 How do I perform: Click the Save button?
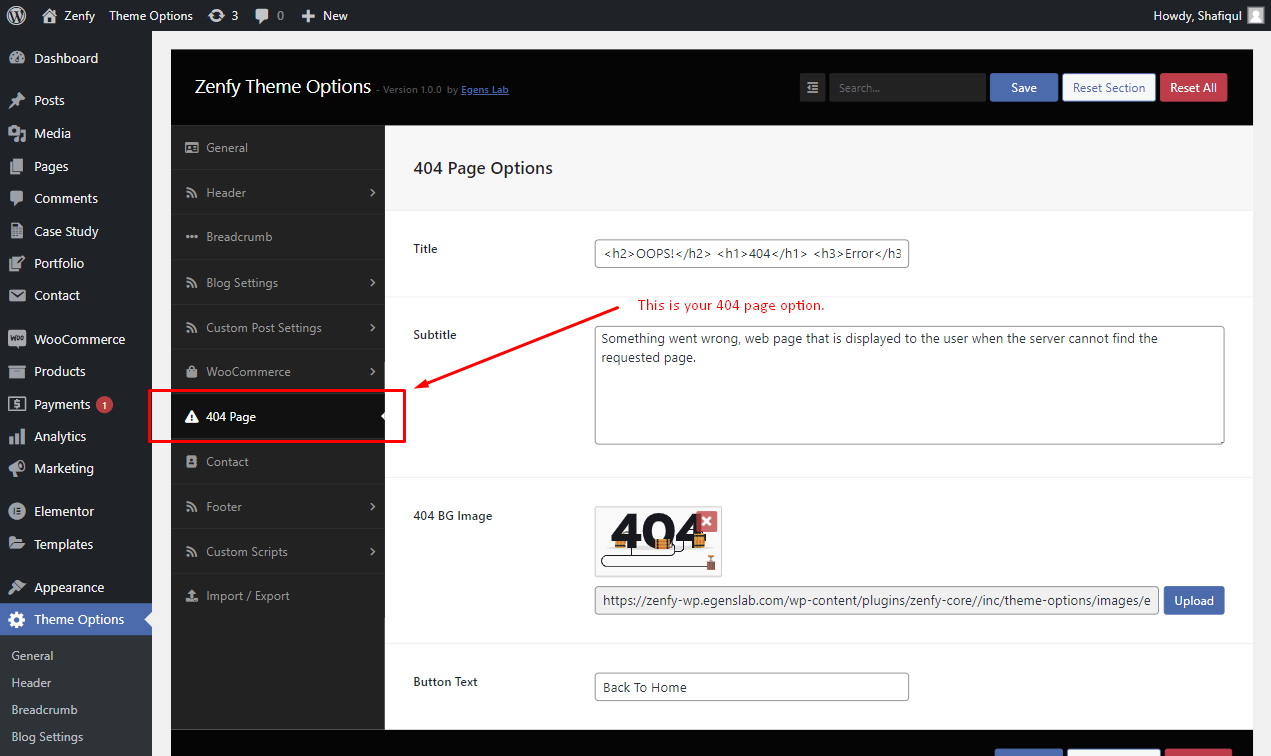(x=1024, y=87)
